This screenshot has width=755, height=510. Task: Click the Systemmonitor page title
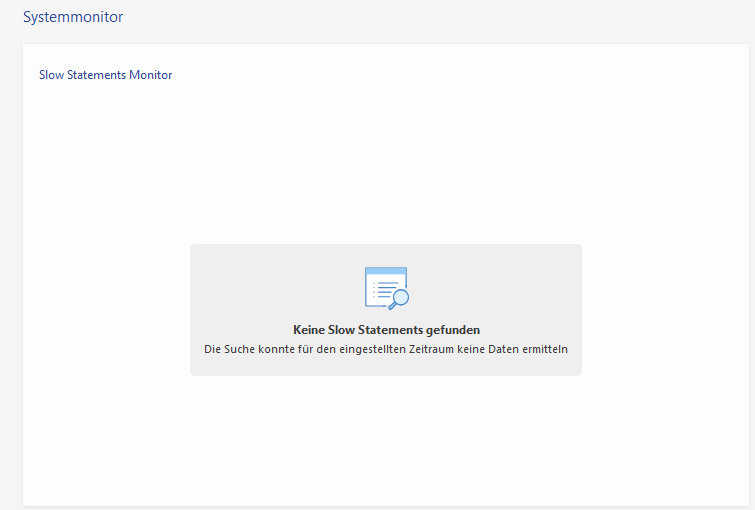[73, 17]
